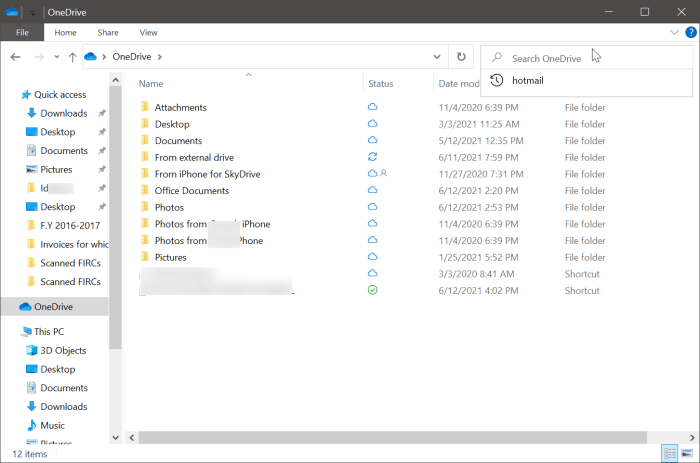Click cloud status icon for Desktop folder
Image resolution: width=700 pixels, height=463 pixels.
pos(372,124)
